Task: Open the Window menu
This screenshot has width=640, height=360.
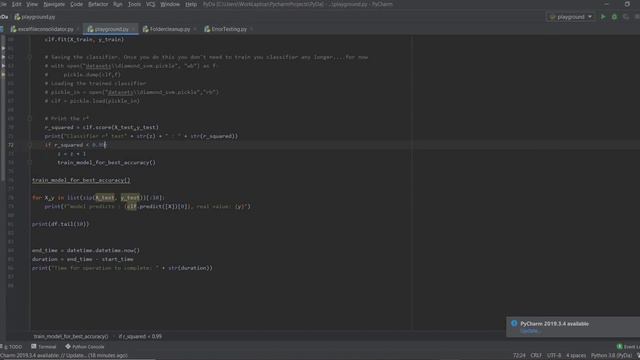Action: coord(170,4)
